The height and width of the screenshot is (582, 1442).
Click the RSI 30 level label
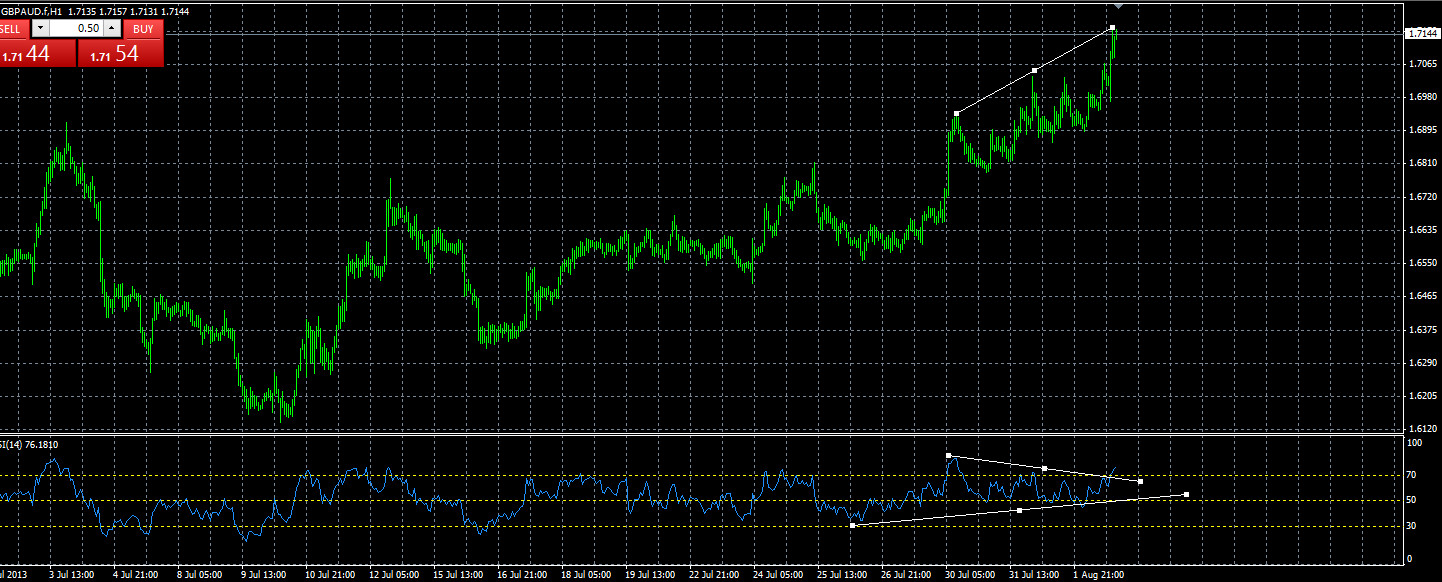(x=1412, y=525)
